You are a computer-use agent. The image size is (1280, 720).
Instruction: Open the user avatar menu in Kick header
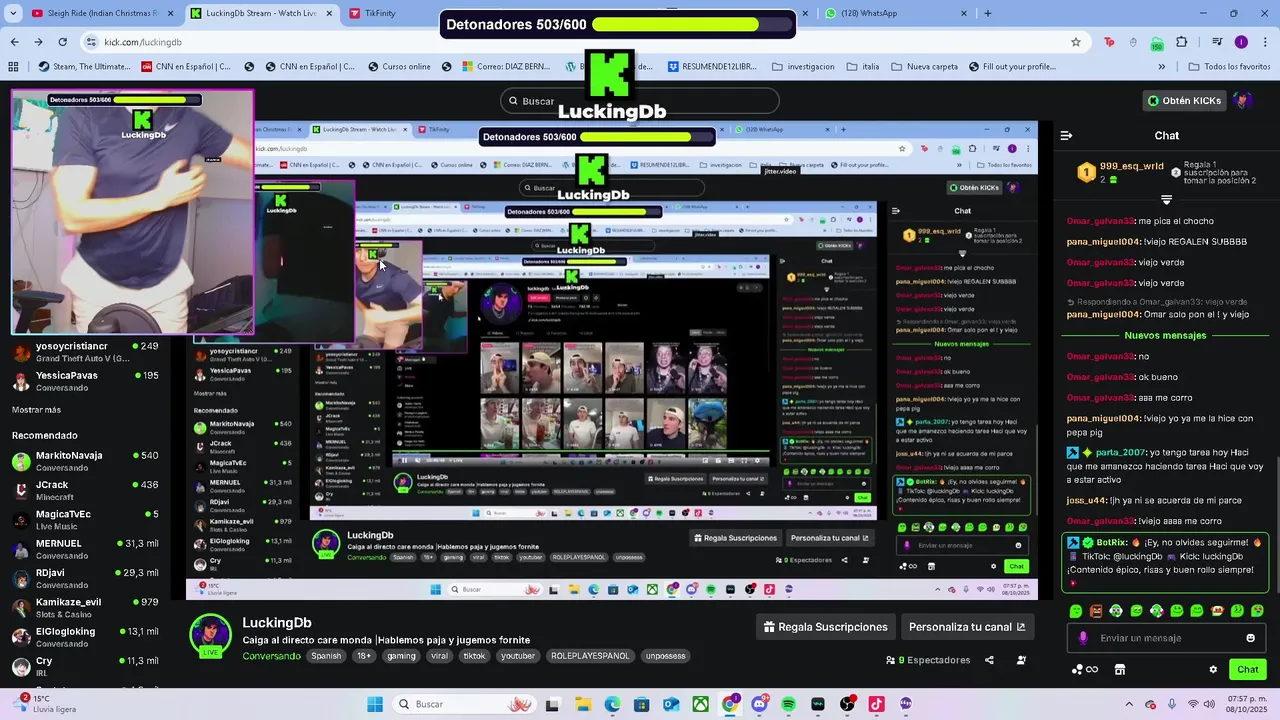[1242, 100]
